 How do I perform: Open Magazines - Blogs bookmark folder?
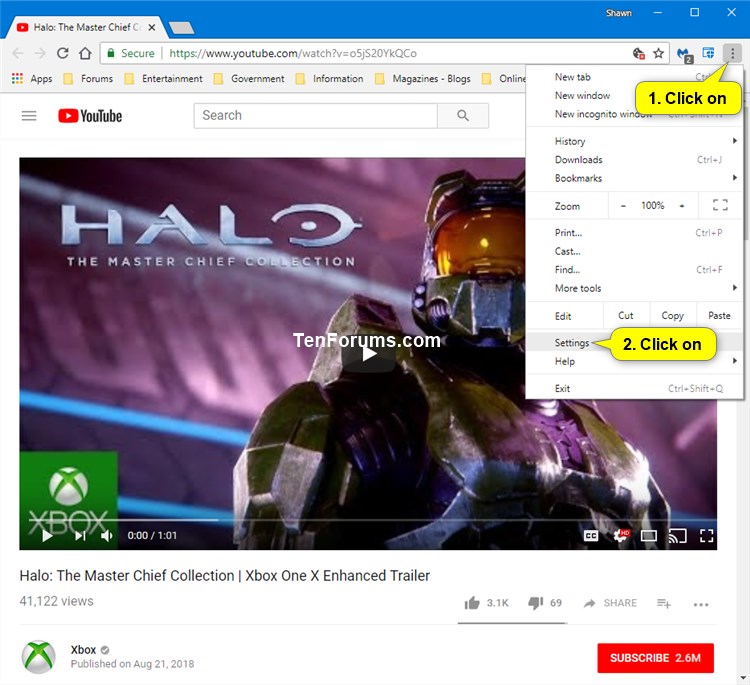423,78
